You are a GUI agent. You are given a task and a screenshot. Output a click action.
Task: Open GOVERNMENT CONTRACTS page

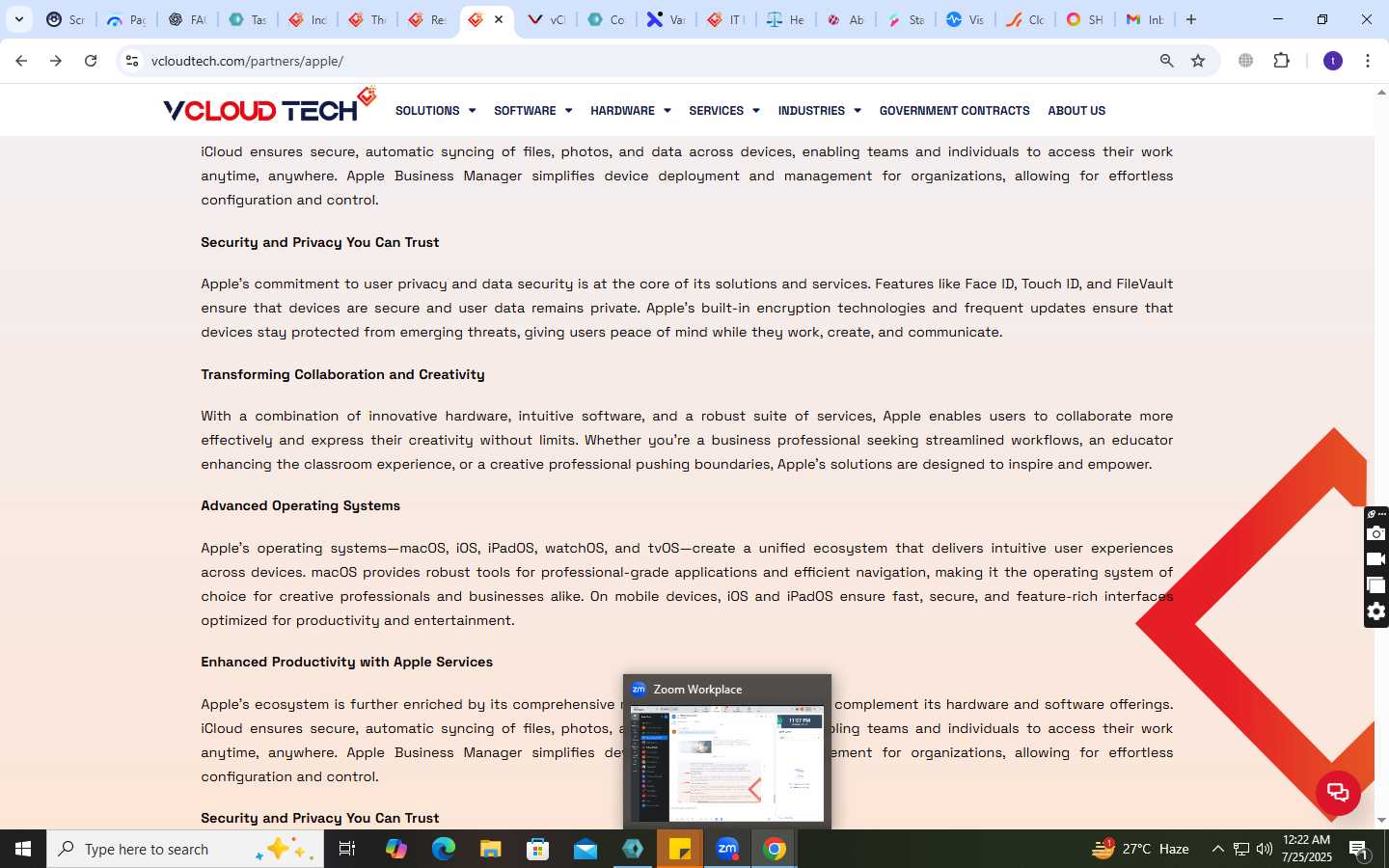[x=954, y=111]
